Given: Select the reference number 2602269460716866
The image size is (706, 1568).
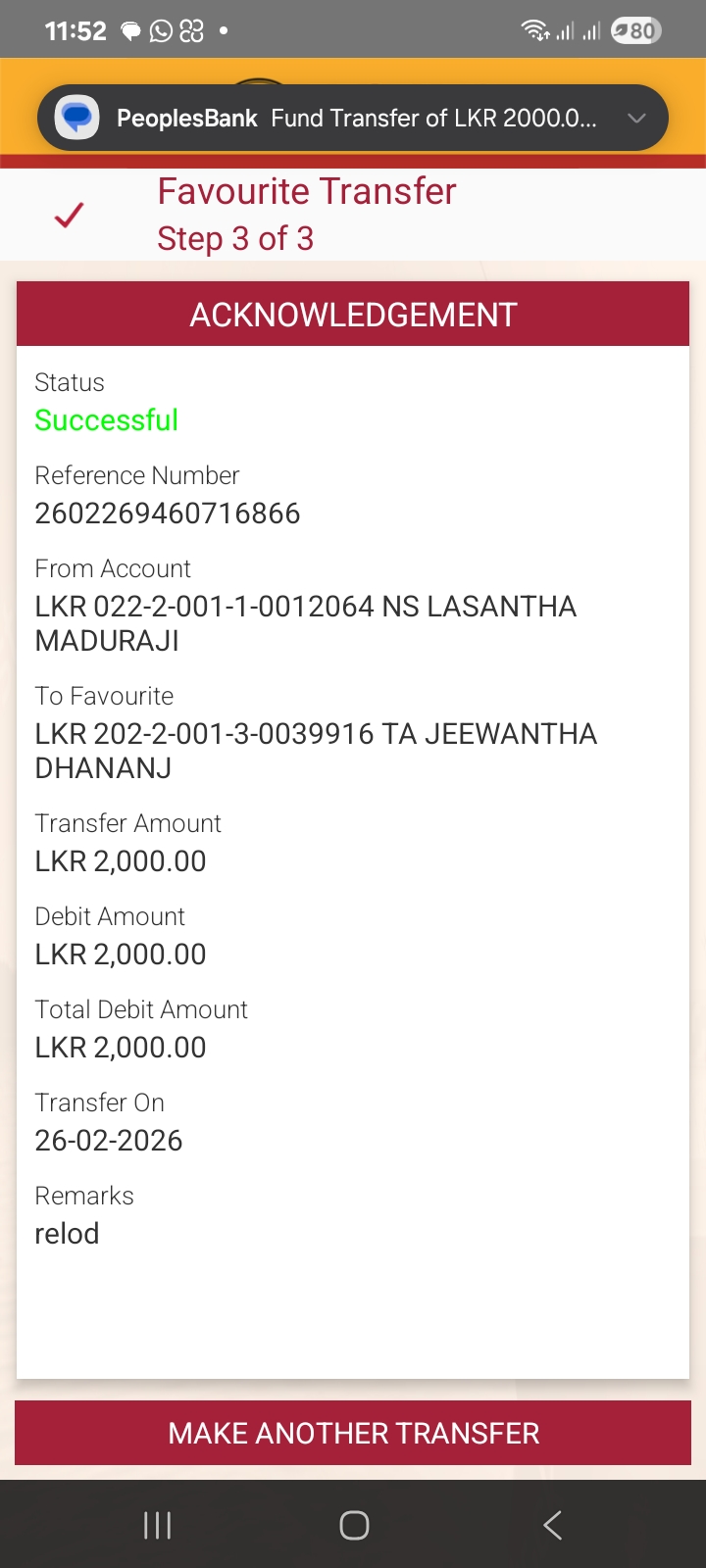Looking at the screenshot, I should pyautogui.click(x=168, y=514).
